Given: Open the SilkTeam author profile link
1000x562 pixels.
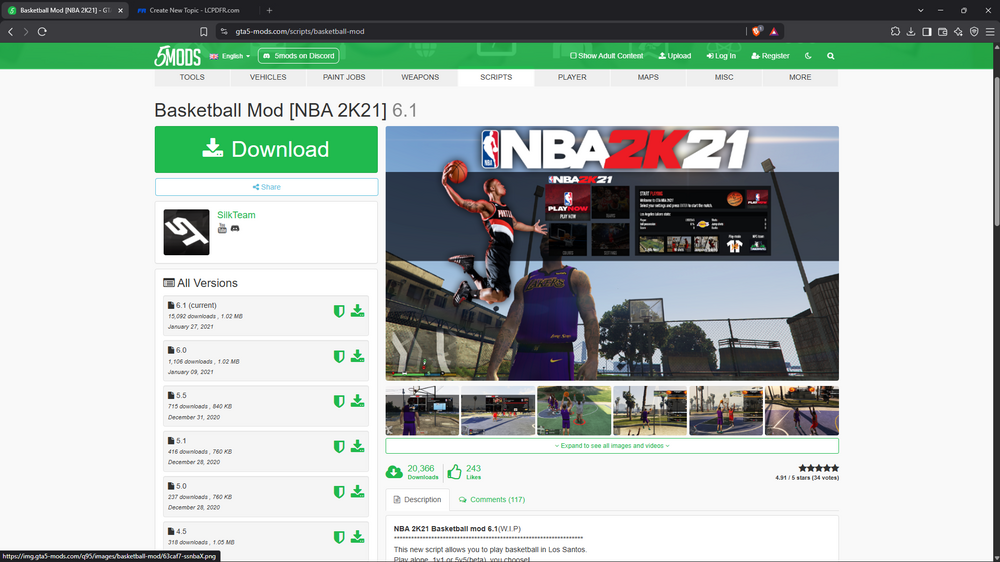Looking at the screenshot, I should coord(236,215).
